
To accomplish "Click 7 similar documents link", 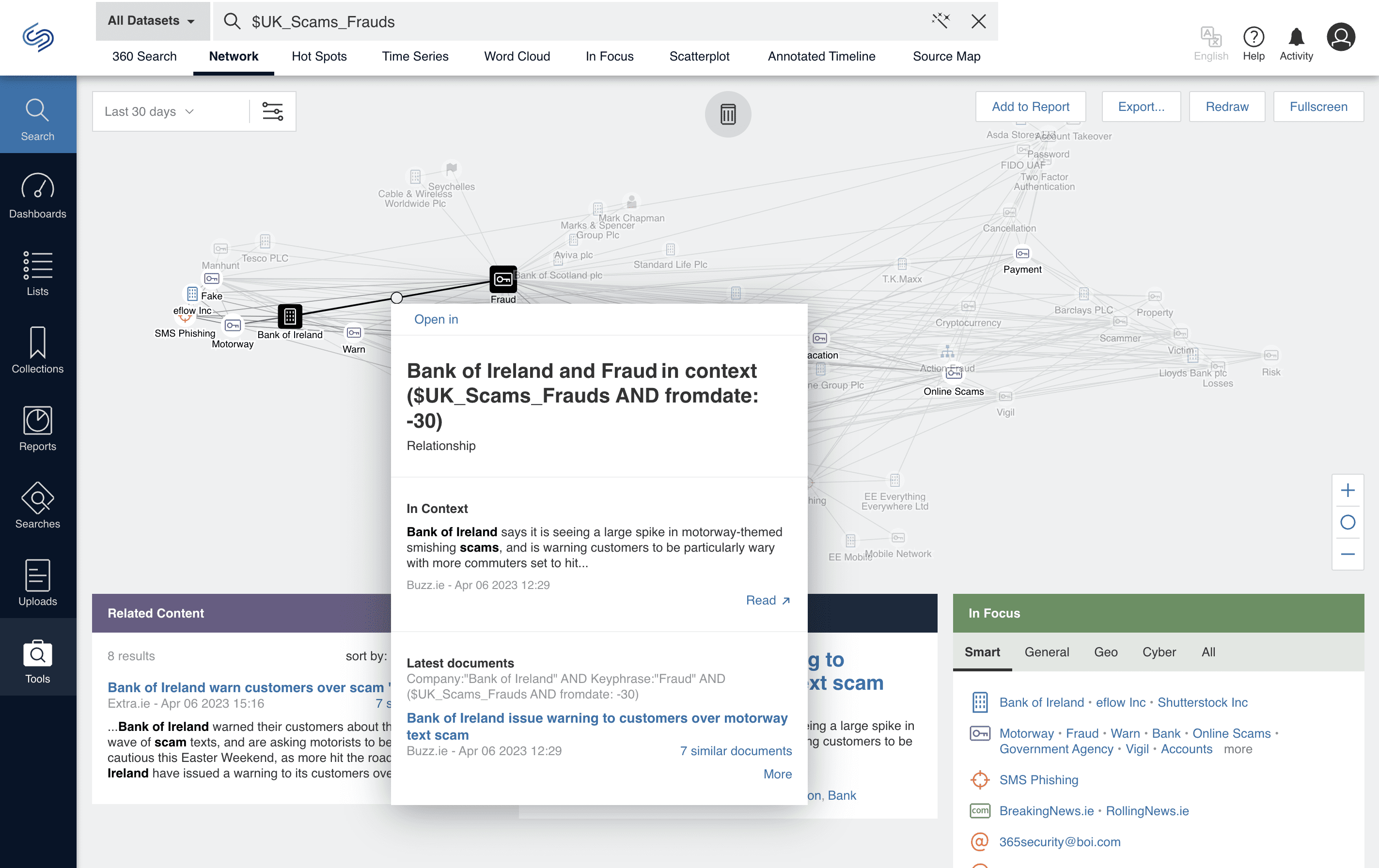I will (x=736, y=751).
